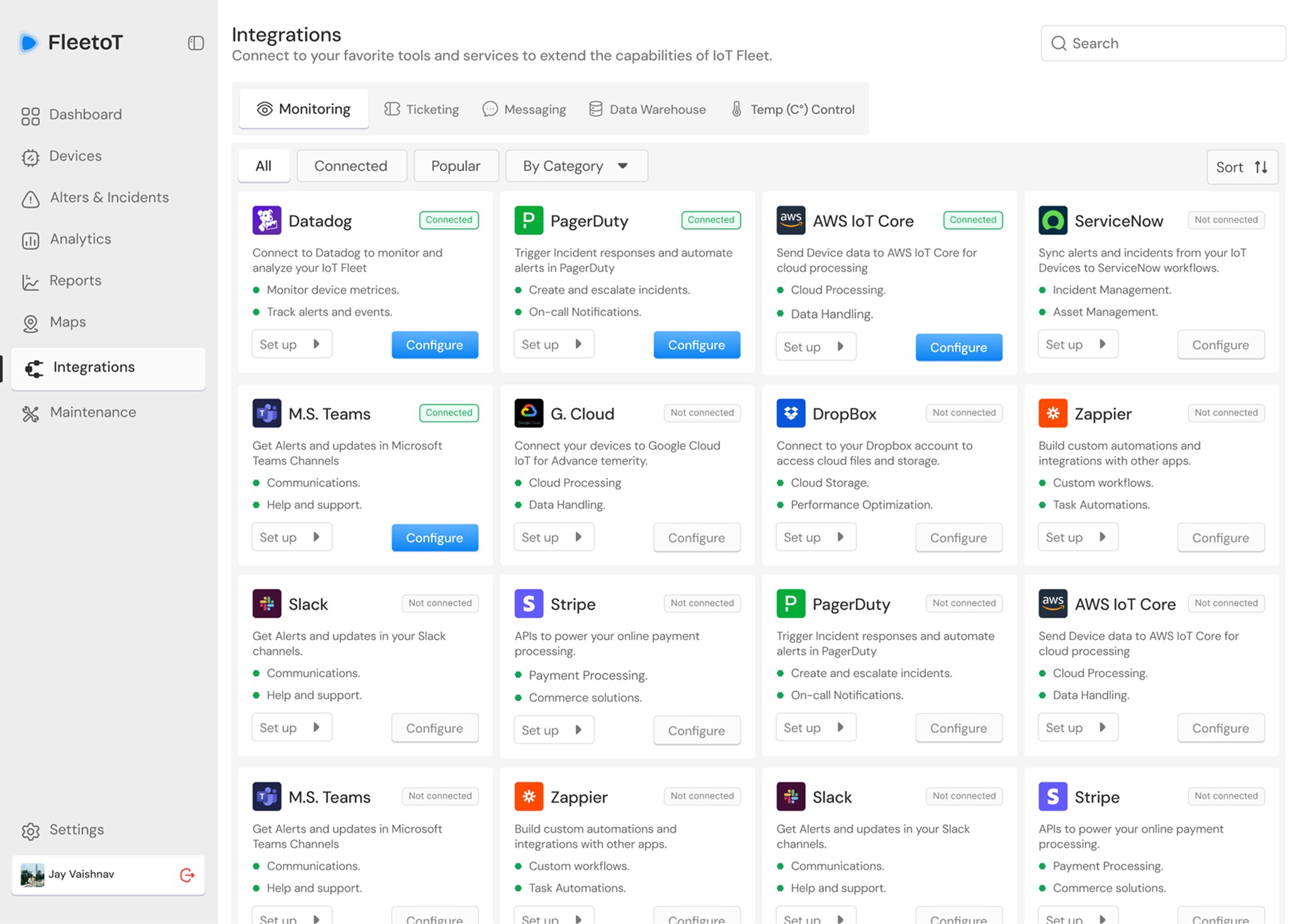1299x924 pixels.
Task: Open Maintenance in the sidebar
Action: click(x=93, y=412)
